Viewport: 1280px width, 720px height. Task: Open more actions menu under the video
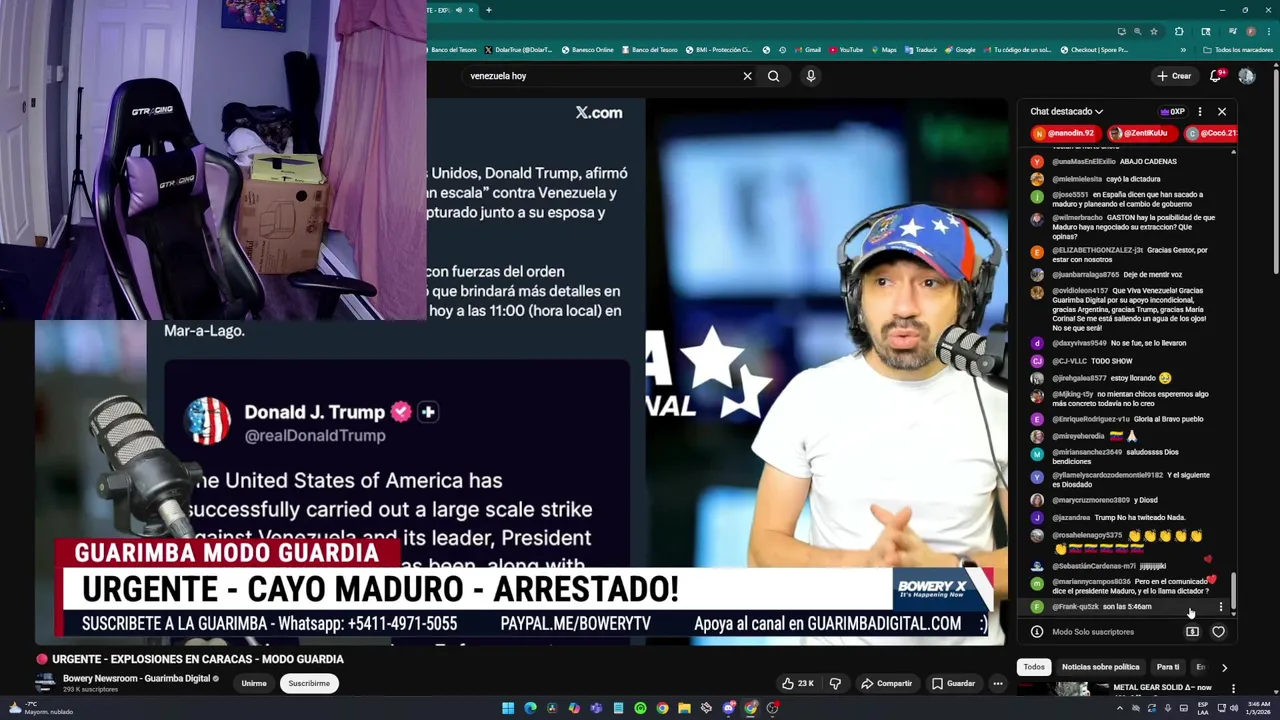(997, 684)
